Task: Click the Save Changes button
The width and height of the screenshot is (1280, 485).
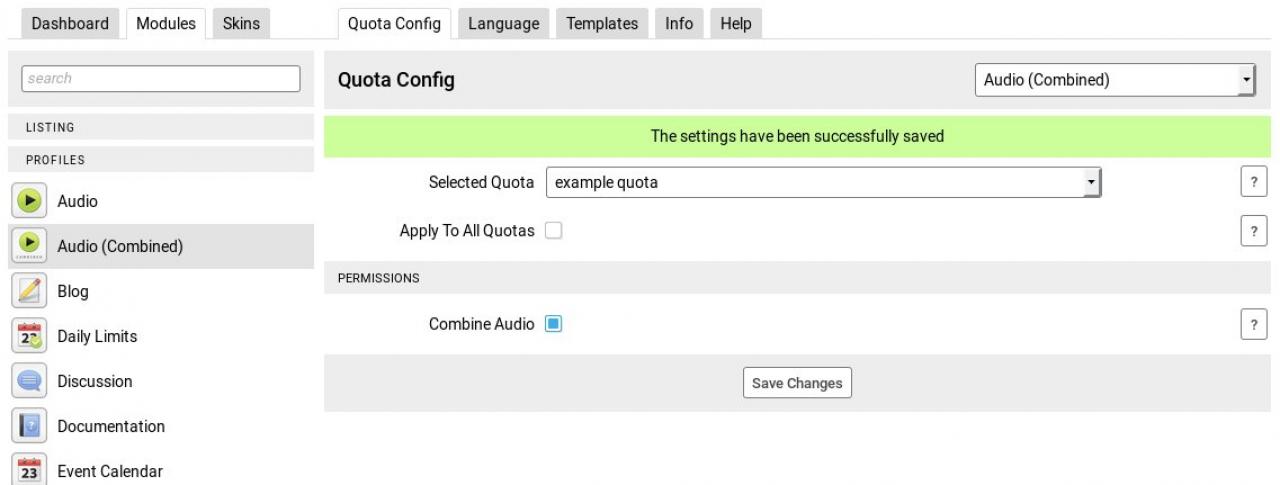Action: 797,383
